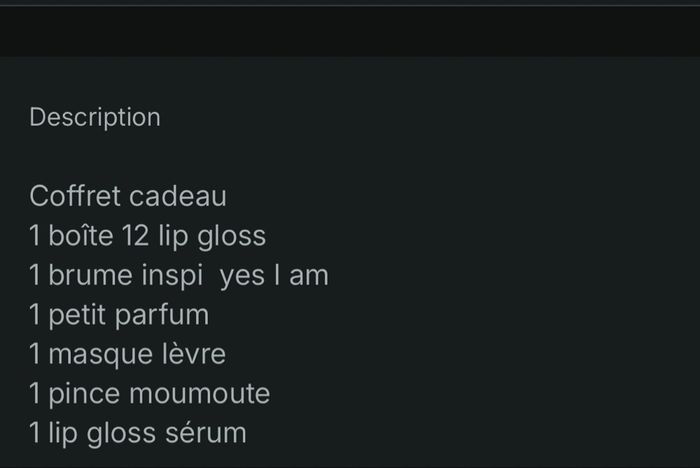Screen dimensions: 700x468
Task: Click the '1 lip gloss sérum' line
Action: pyautogui.click(x=138, y=433)
